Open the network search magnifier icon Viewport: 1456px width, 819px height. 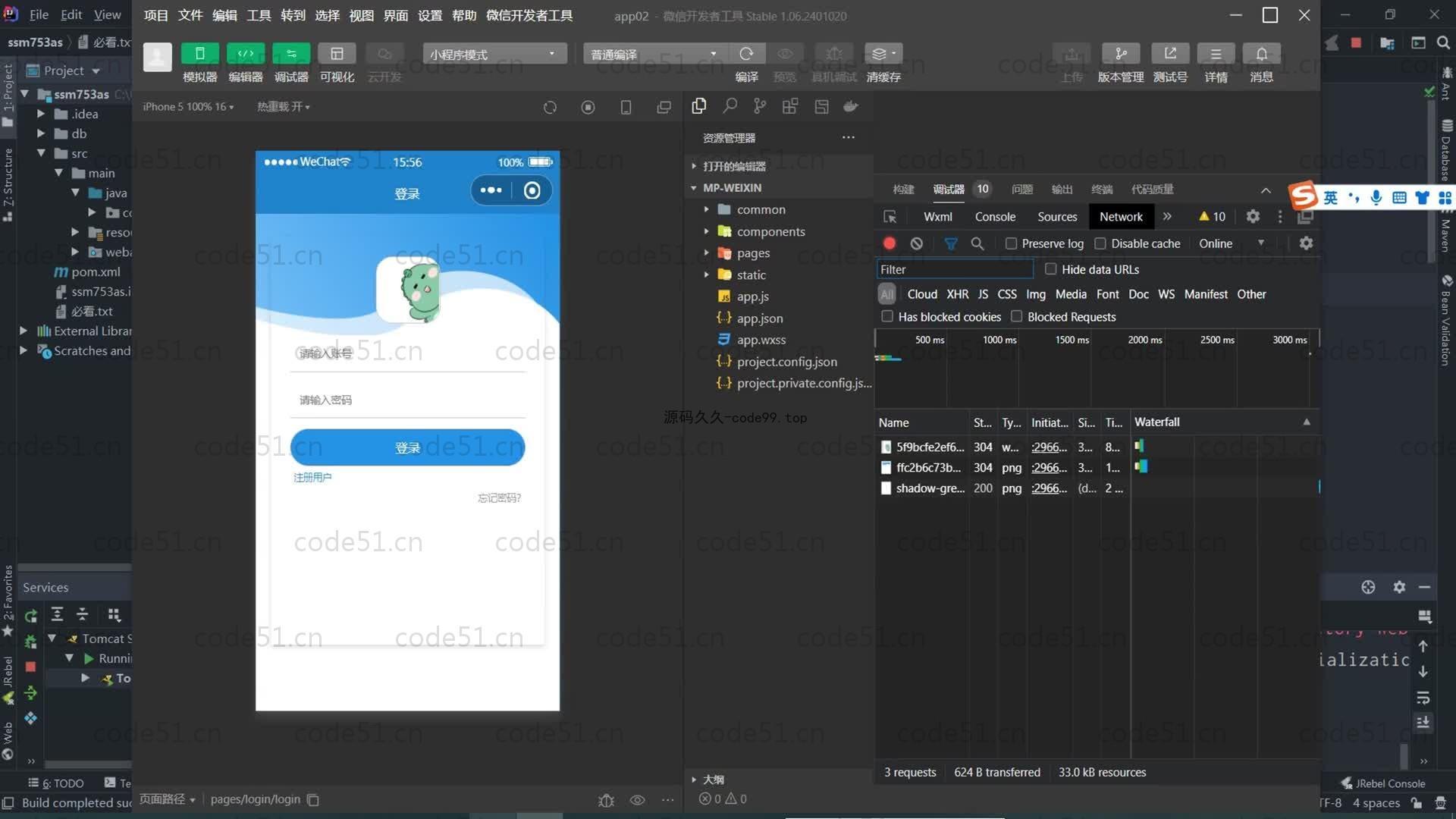tap(977, 243)
